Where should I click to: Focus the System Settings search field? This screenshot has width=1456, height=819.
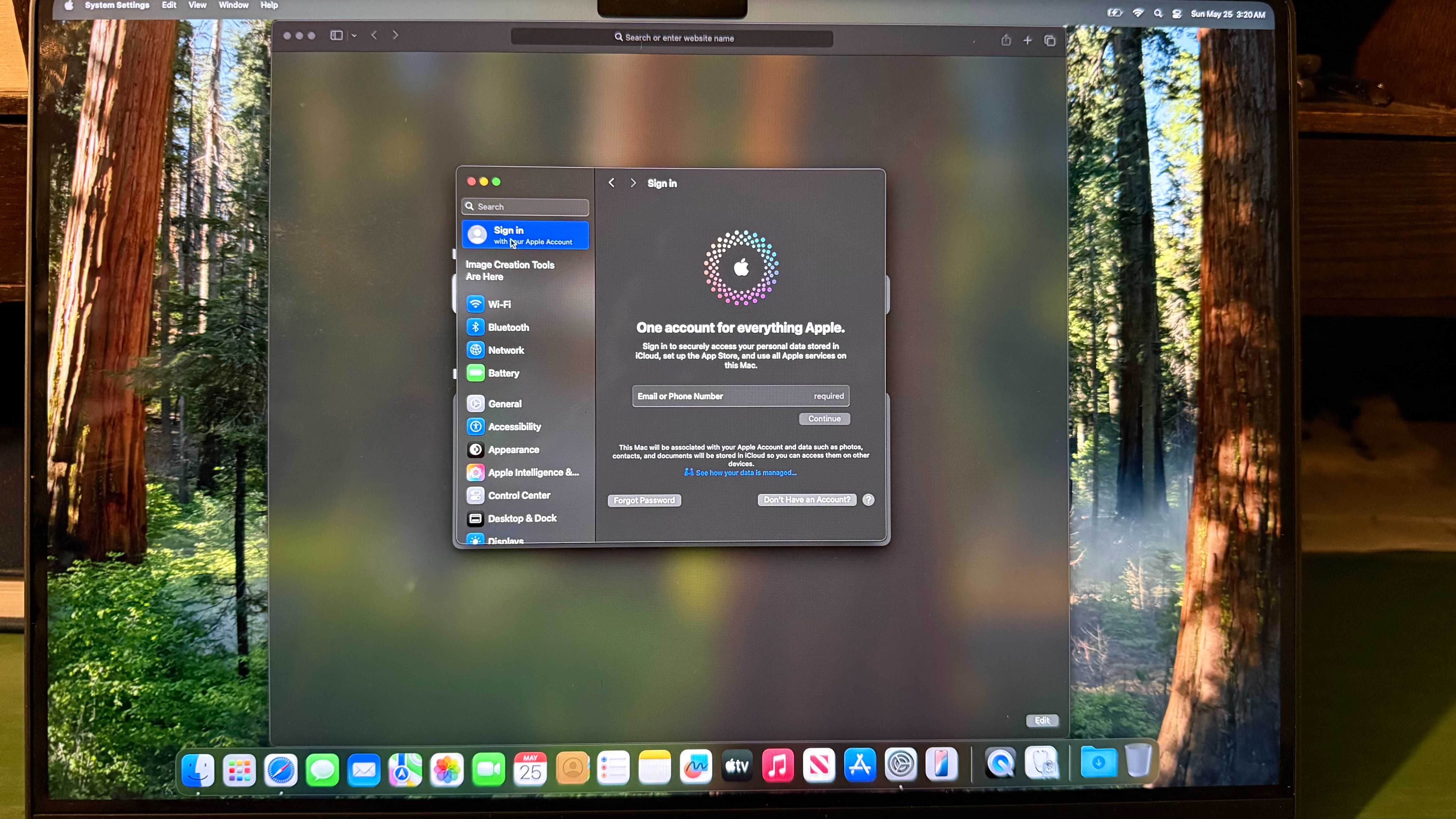(x=526, y=207)
